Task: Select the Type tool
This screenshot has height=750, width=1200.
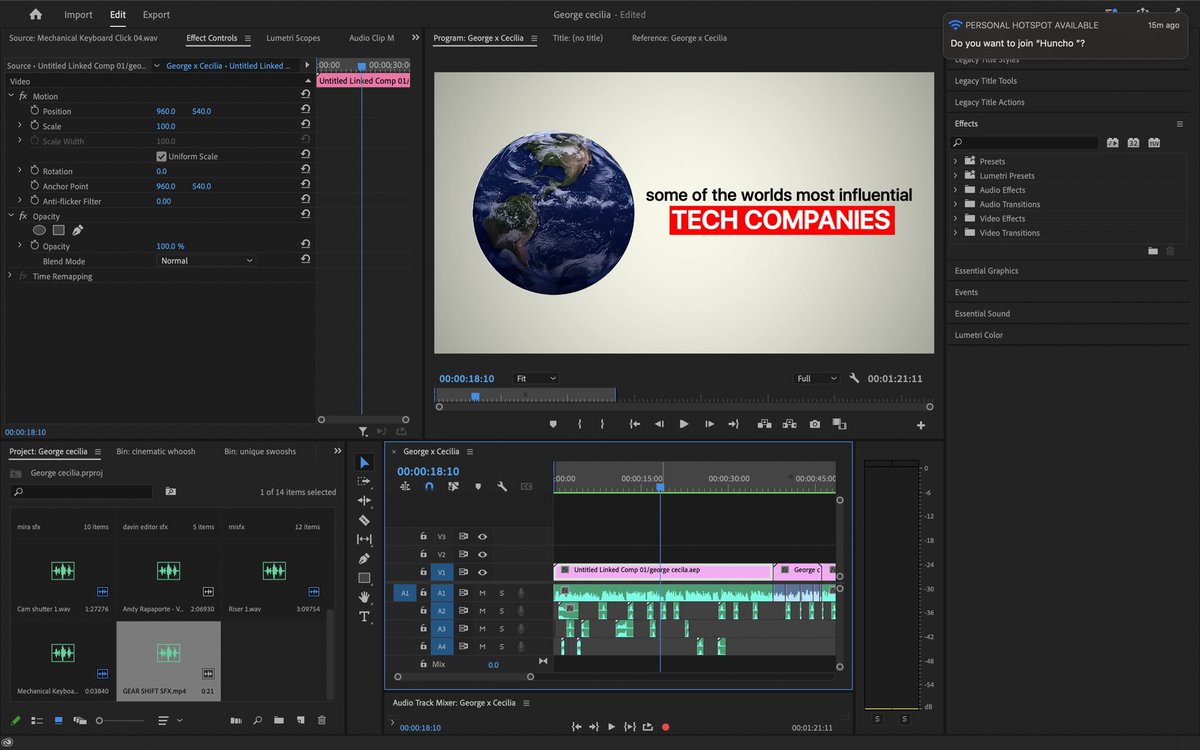Action: (x=364, y=617)
